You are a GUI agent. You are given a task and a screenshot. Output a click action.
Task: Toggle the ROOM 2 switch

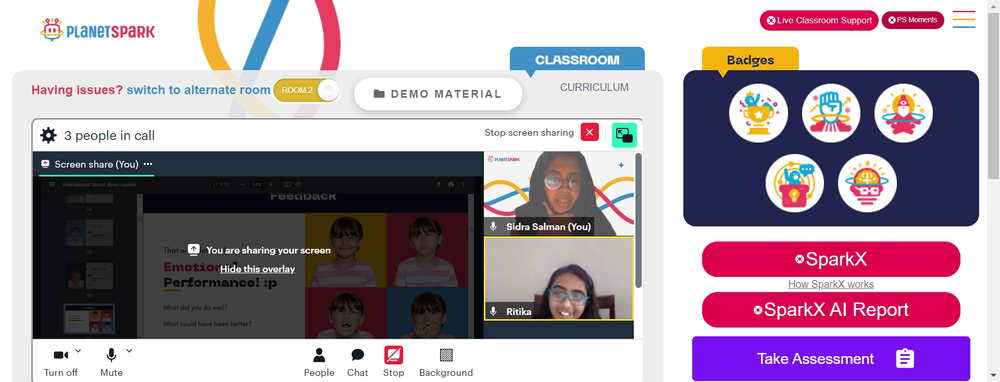307,90
